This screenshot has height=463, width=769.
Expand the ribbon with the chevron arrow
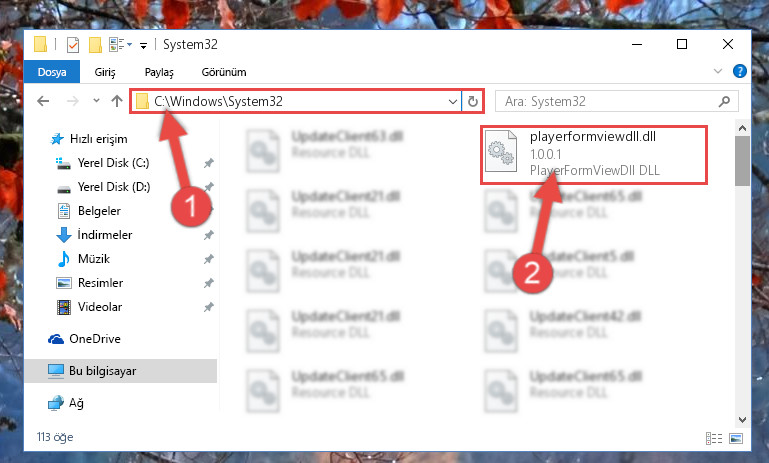coord(718,72)
